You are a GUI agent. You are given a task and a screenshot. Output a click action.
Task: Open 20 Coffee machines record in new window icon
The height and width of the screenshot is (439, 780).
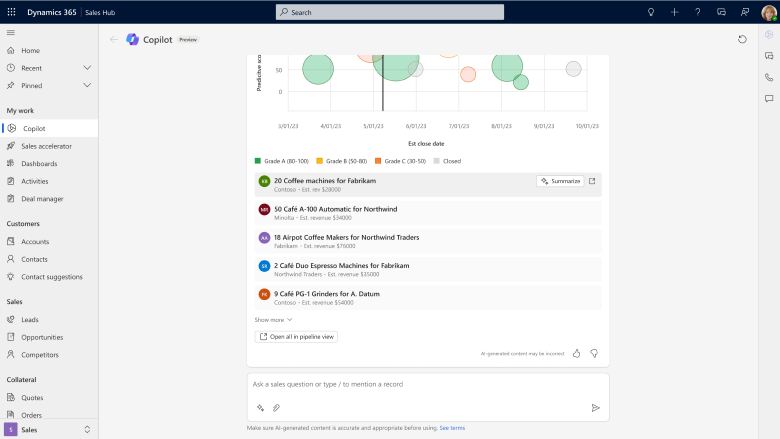592,181
